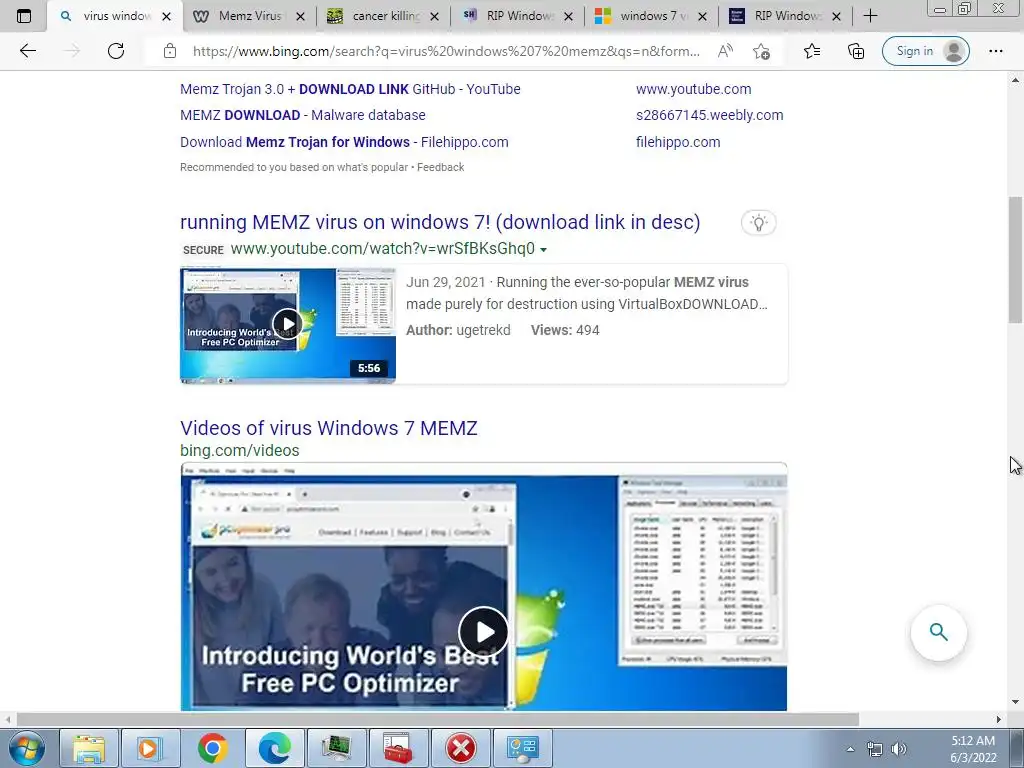Open the Windows Start menu
This screenshot has width=1024, height=768.
click(x=26, y=748)
